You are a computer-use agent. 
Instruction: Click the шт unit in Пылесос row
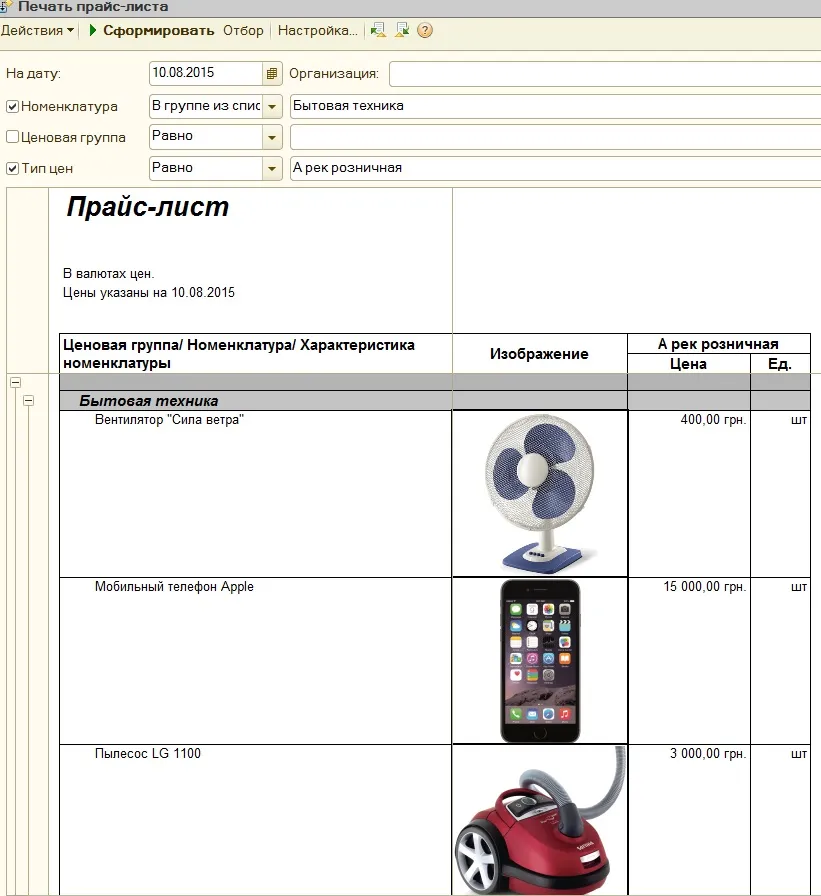799,754
